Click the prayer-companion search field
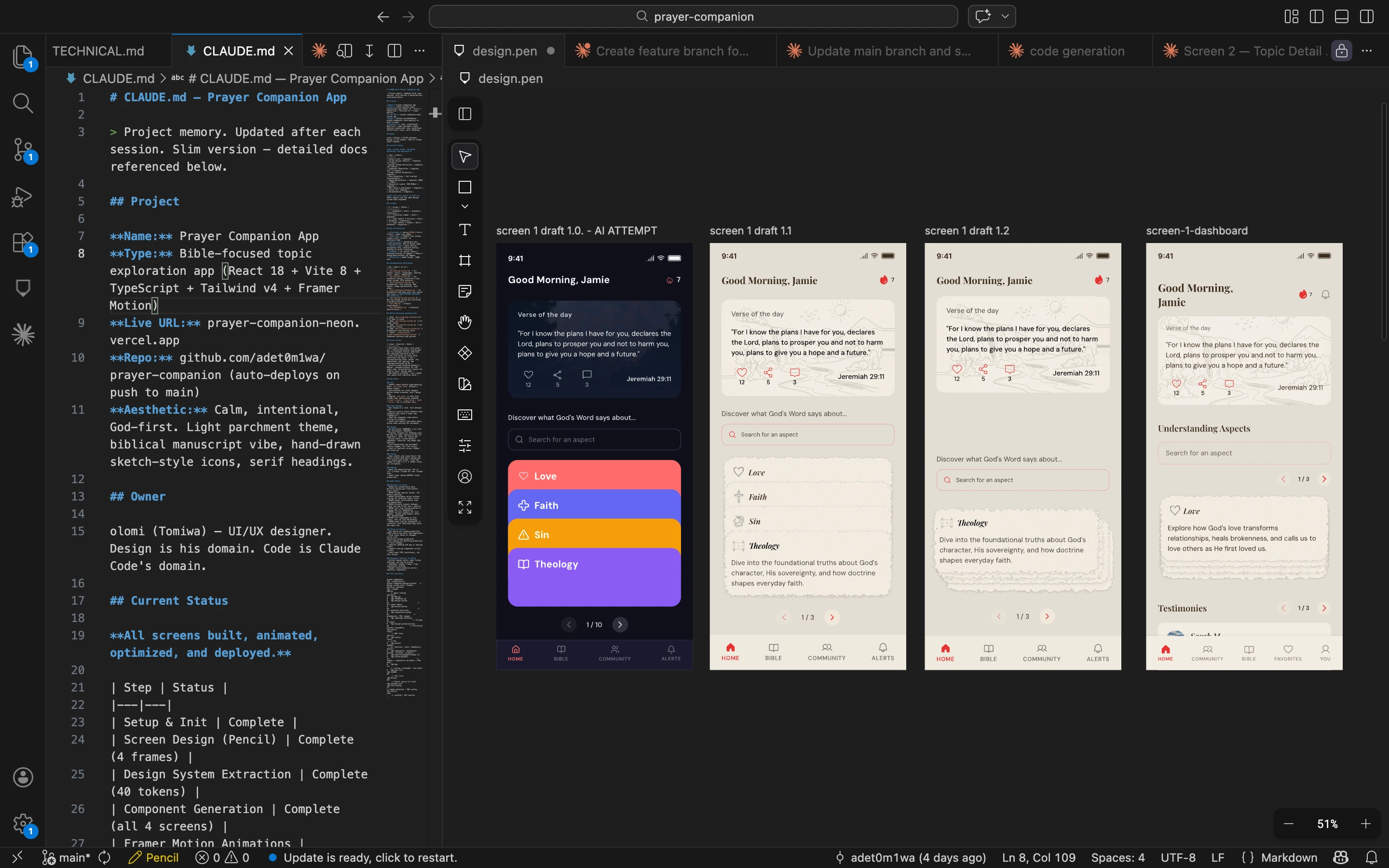This screenshot has width=1389, height=868. pyautogui.click(x=693, y=17)
